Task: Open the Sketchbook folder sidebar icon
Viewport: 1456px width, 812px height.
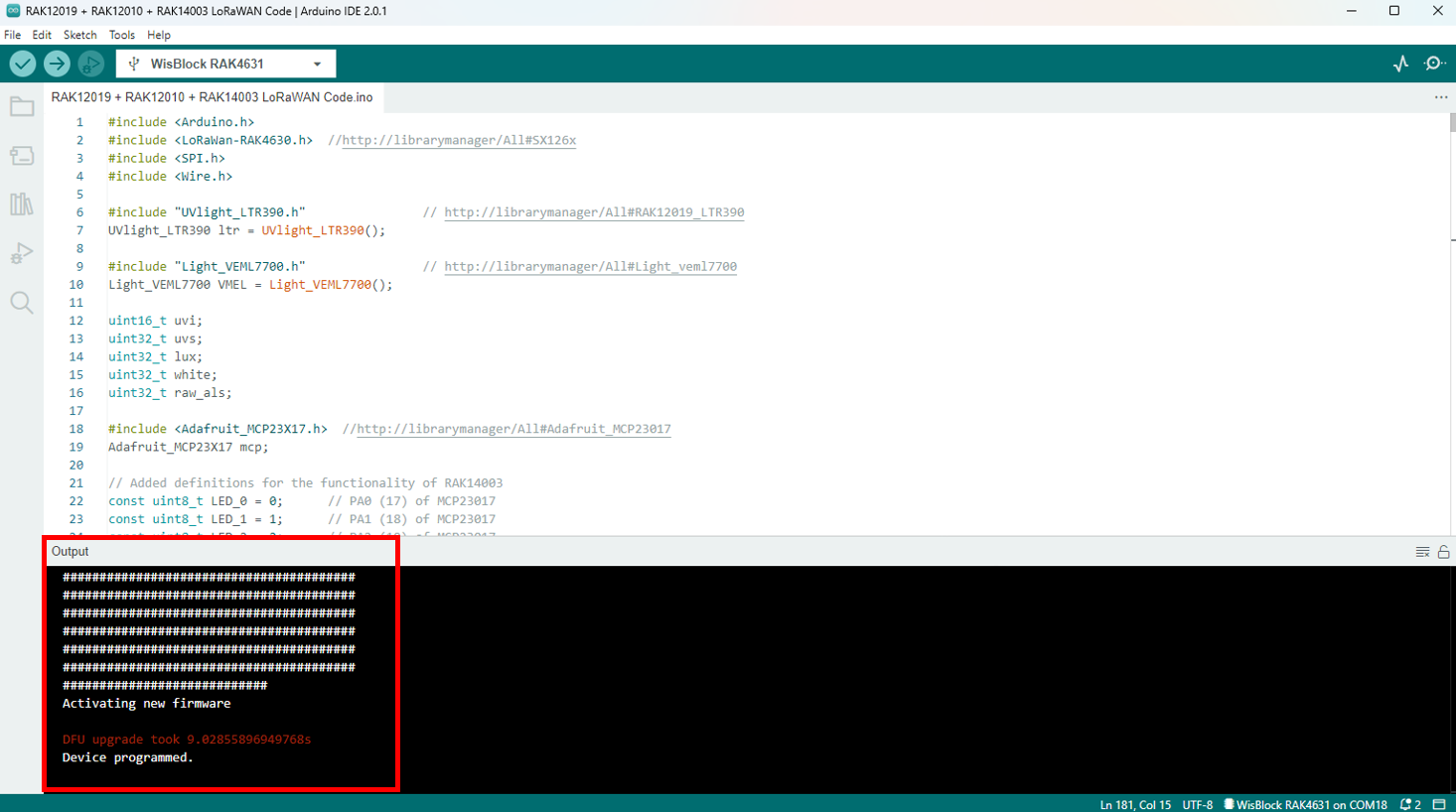Action: (x=22, y=107)
